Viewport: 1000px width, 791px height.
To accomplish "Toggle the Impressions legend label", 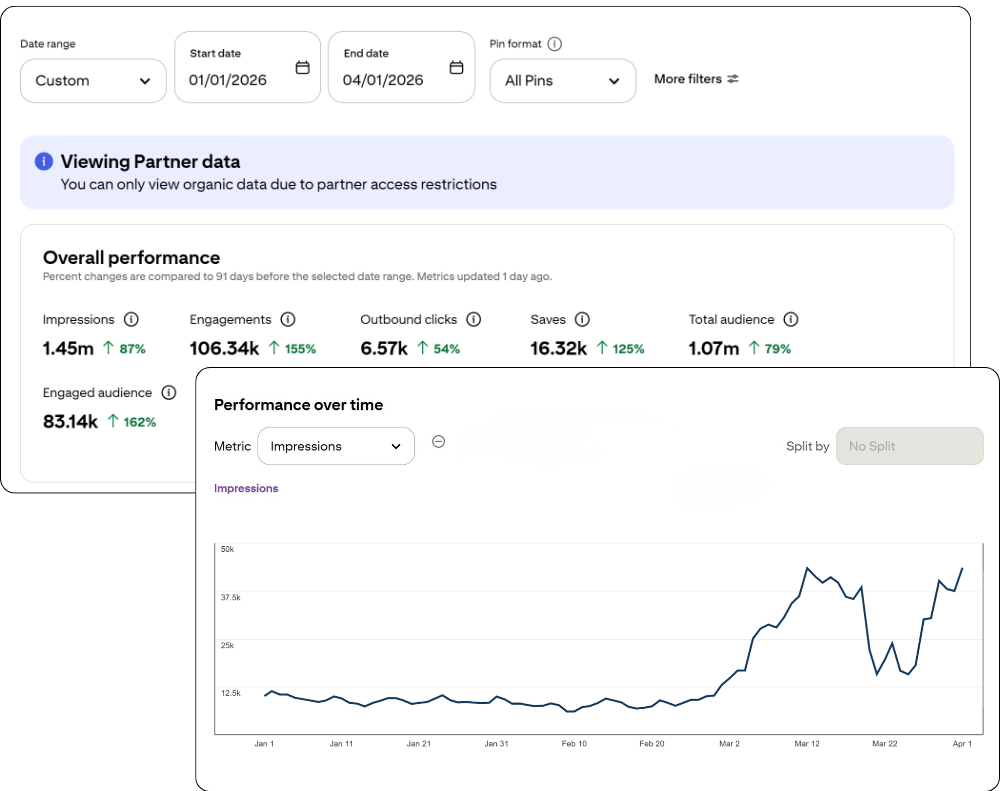I will point(245,487).
